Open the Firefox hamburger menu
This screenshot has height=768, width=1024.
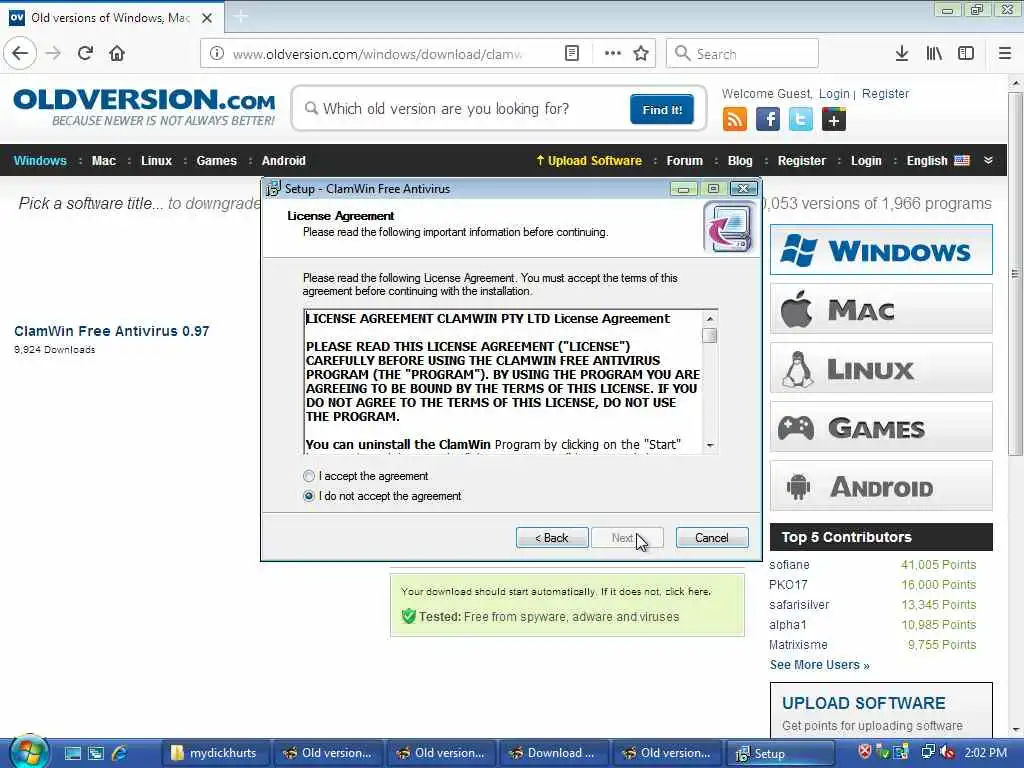pyautogui.click(x=1005, y=54)
